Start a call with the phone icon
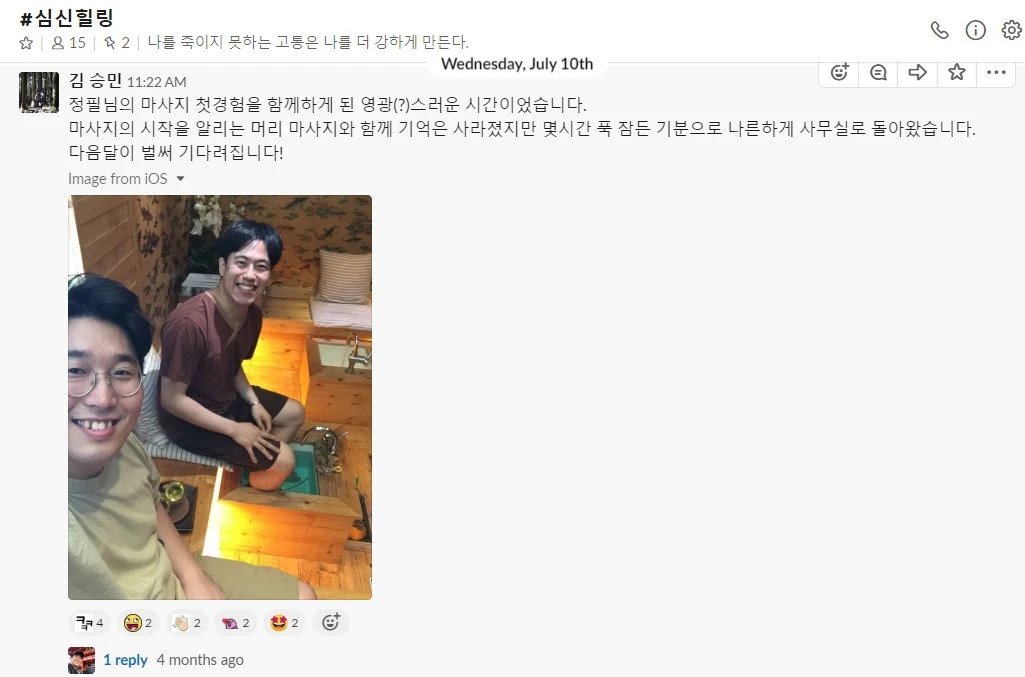Image resolution: width=1025 pixels, height=677 pixels. pos(939,30)
